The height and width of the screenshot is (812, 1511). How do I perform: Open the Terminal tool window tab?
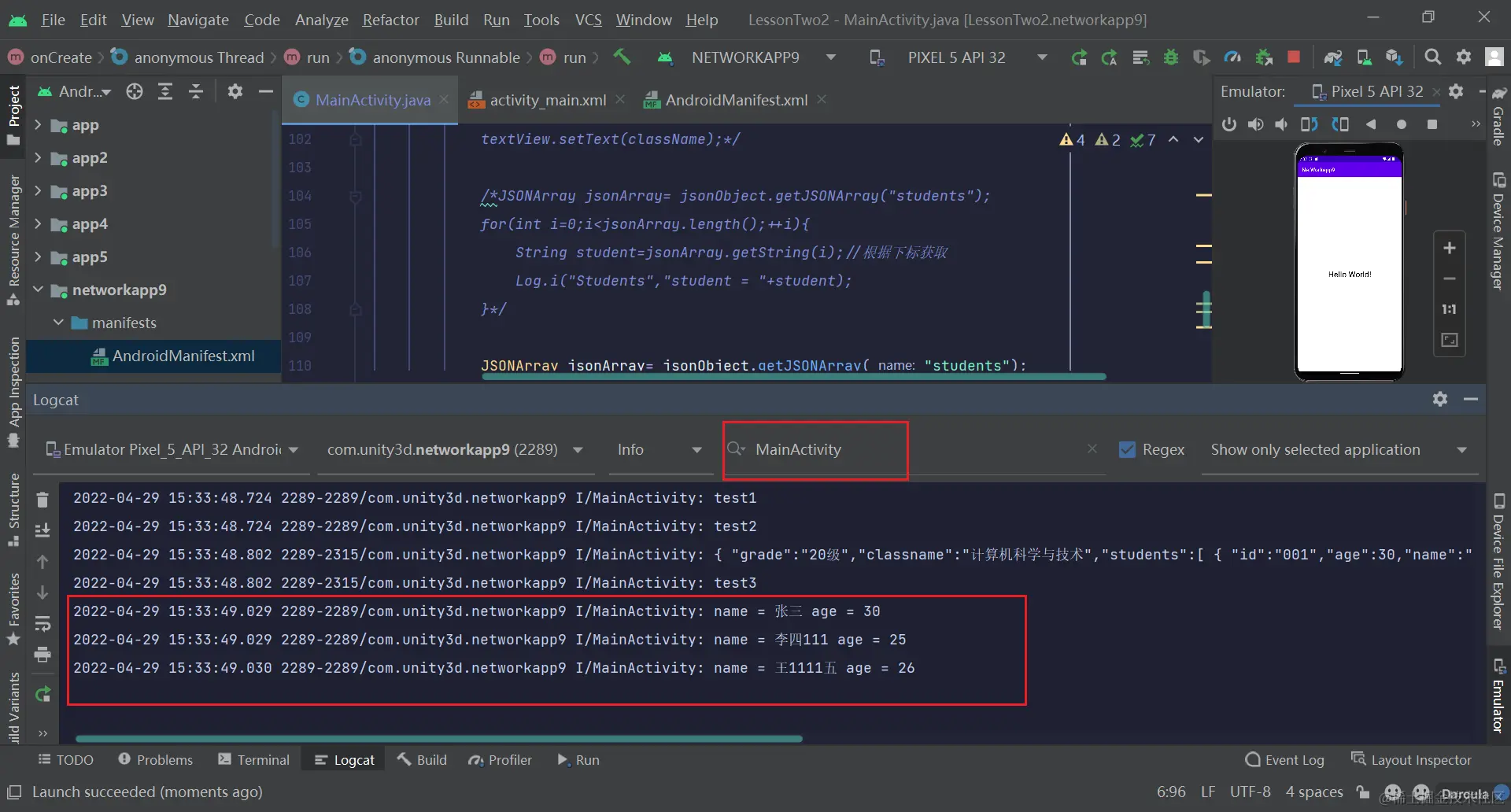pyautogui.click(x=254, y=760)
